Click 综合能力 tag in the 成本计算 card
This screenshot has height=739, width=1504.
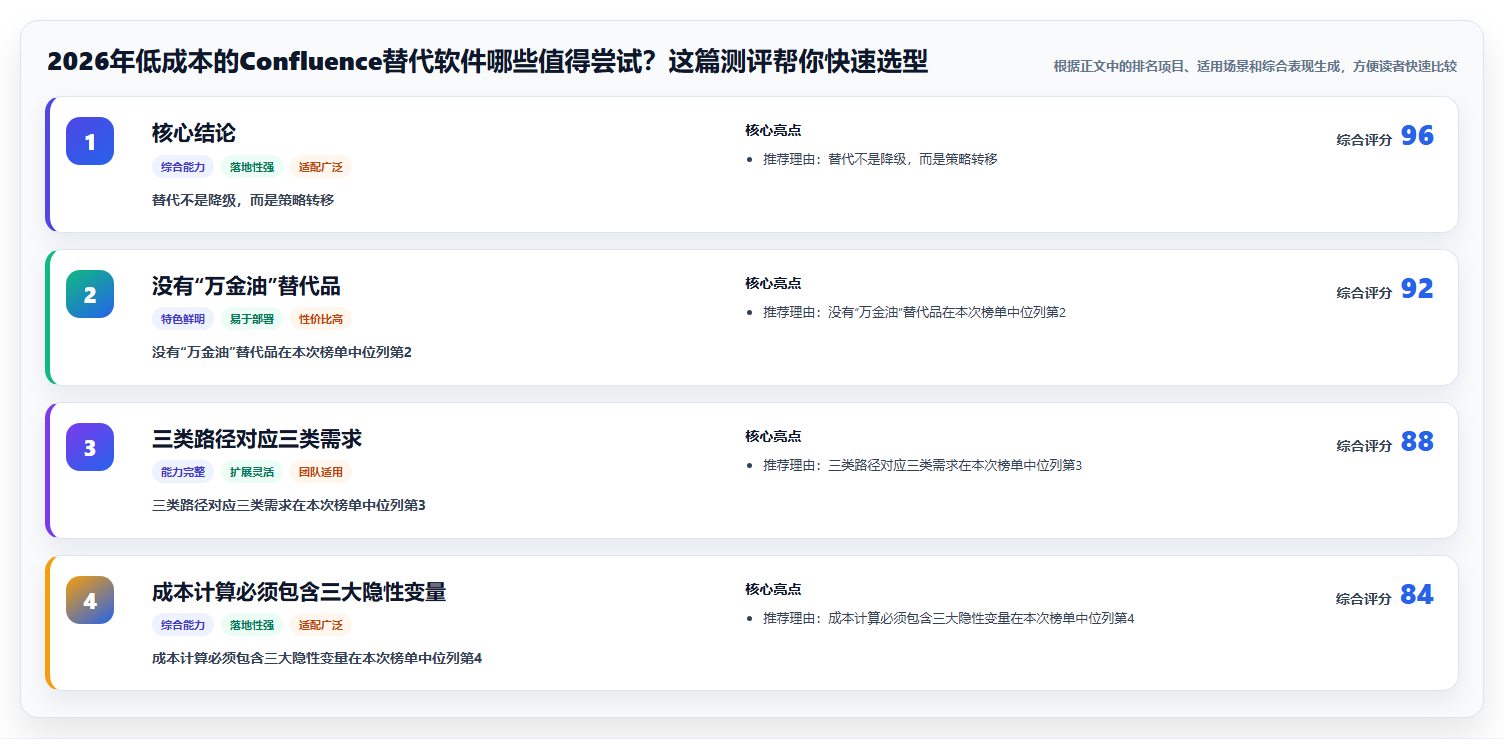183,625
